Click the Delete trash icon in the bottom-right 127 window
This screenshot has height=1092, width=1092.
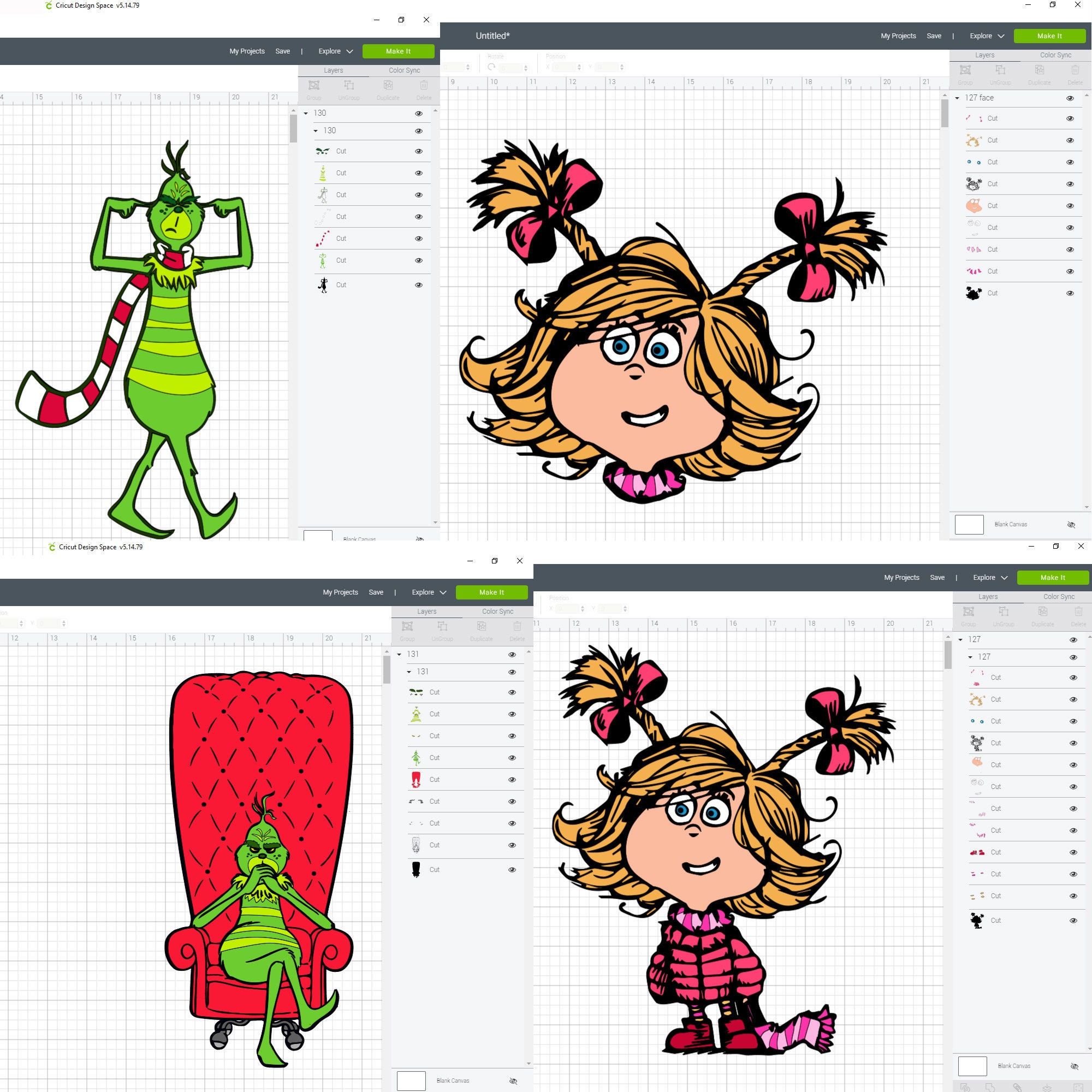pos(1078,612)
